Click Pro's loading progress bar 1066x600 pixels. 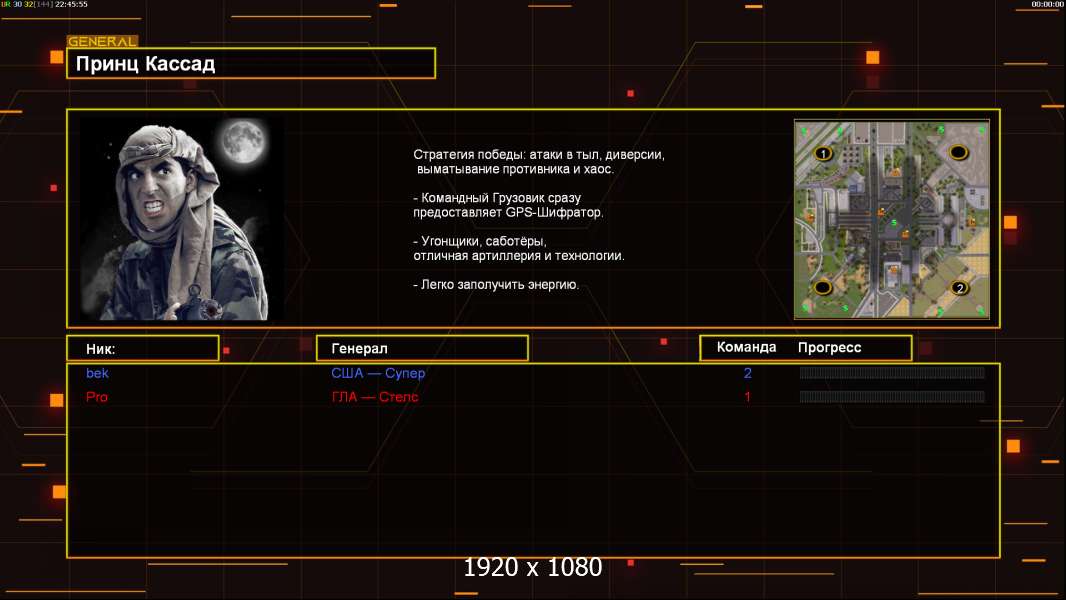pyautogui.click(x=892, y=397)
